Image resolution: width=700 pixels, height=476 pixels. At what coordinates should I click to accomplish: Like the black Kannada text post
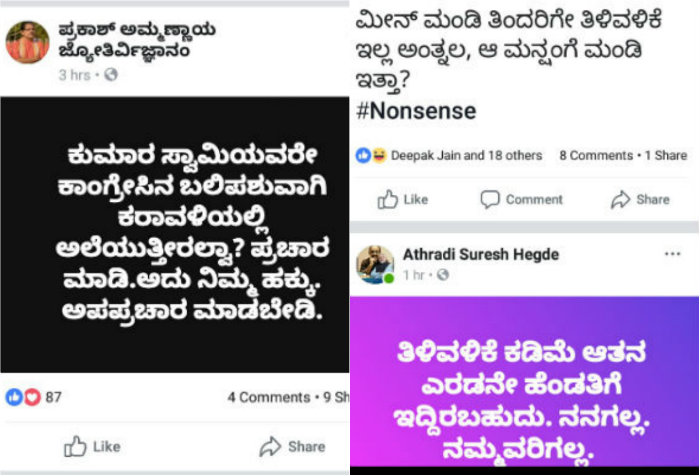click(92, 446)
